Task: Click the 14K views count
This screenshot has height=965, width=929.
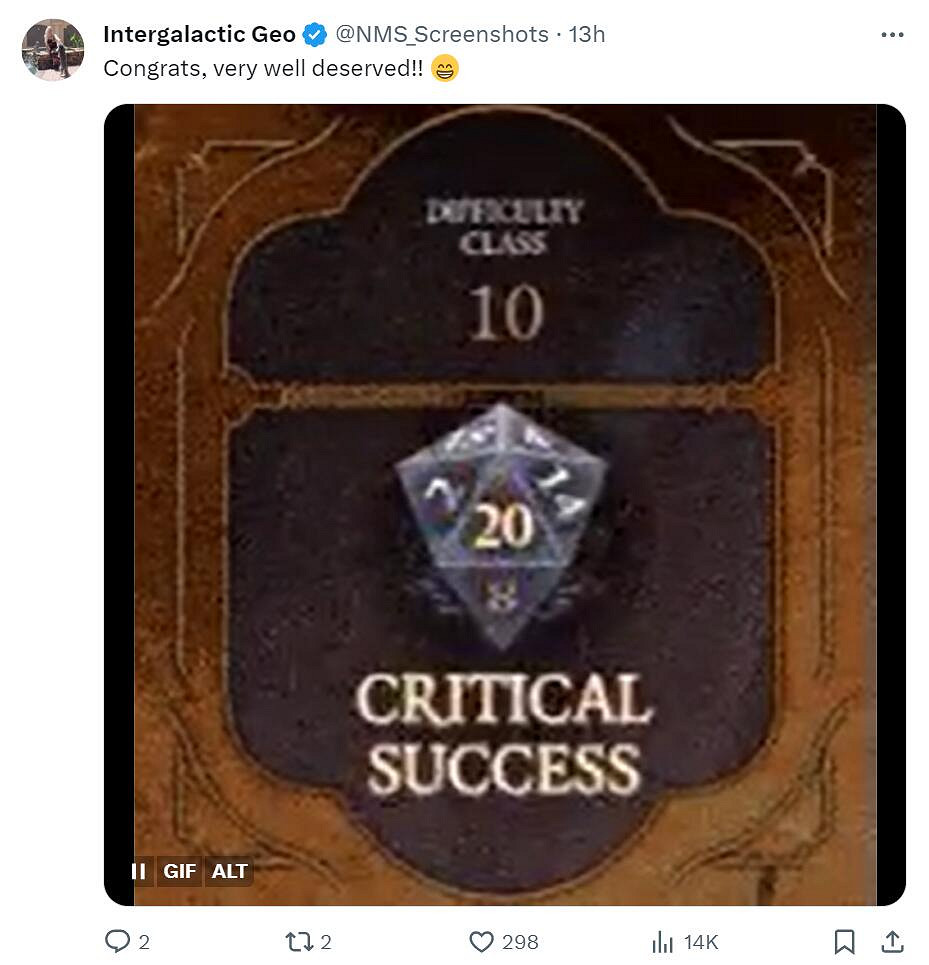Action: pyautogui.click(x=701, y=942)
